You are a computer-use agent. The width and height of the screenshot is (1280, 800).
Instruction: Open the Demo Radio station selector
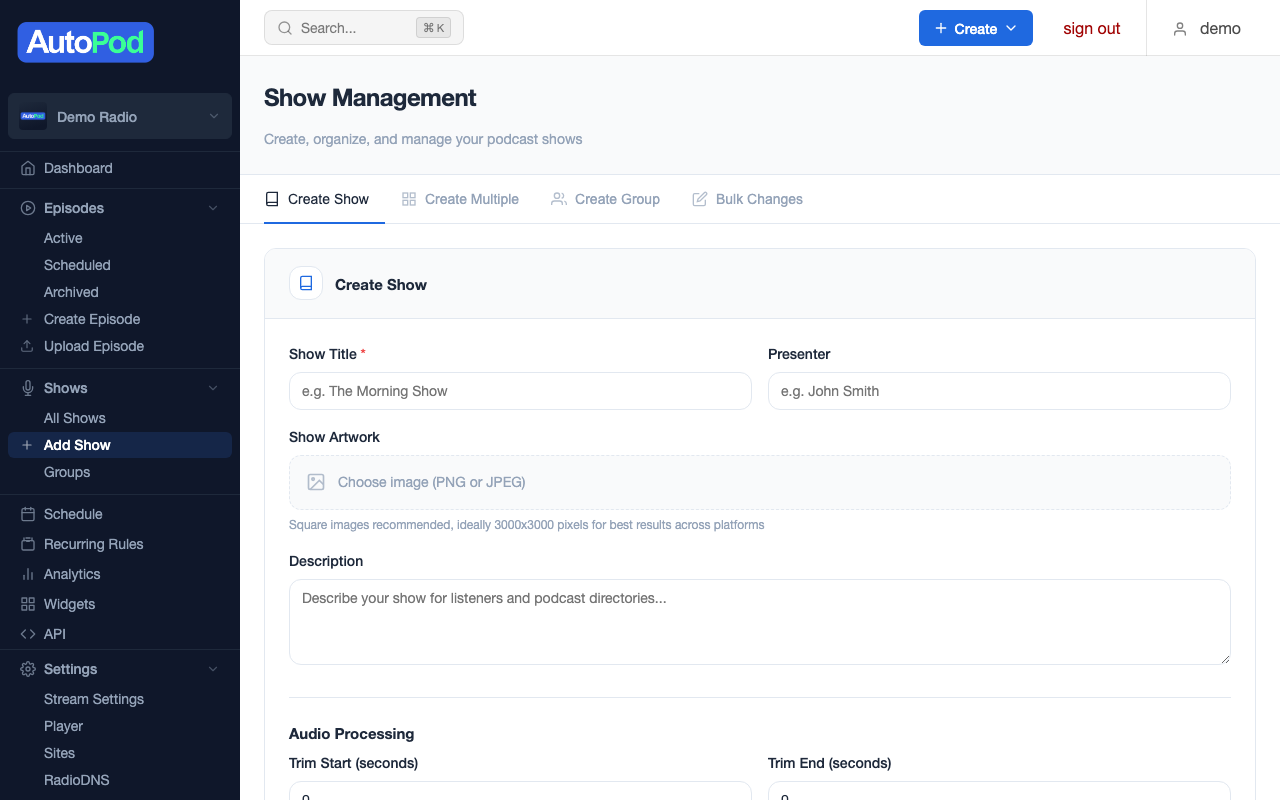(119, 116)
